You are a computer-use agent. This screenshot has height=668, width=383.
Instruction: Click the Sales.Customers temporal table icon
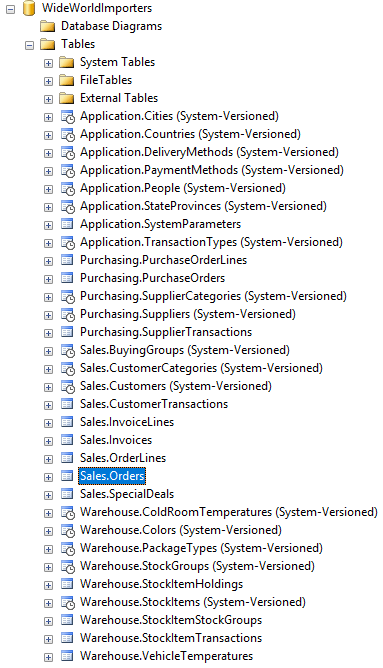pos(68,387)
